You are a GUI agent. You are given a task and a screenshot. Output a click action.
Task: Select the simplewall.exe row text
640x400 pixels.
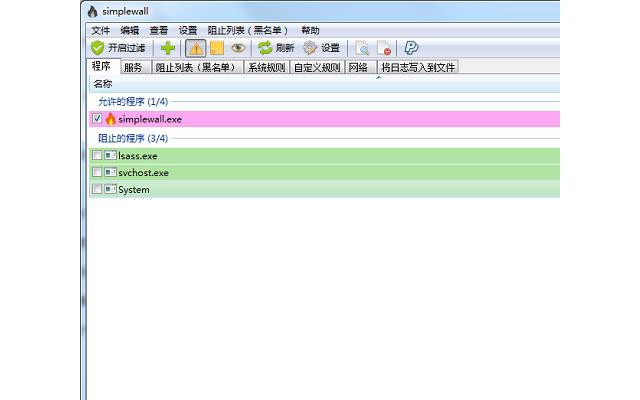tap(150, 119)
